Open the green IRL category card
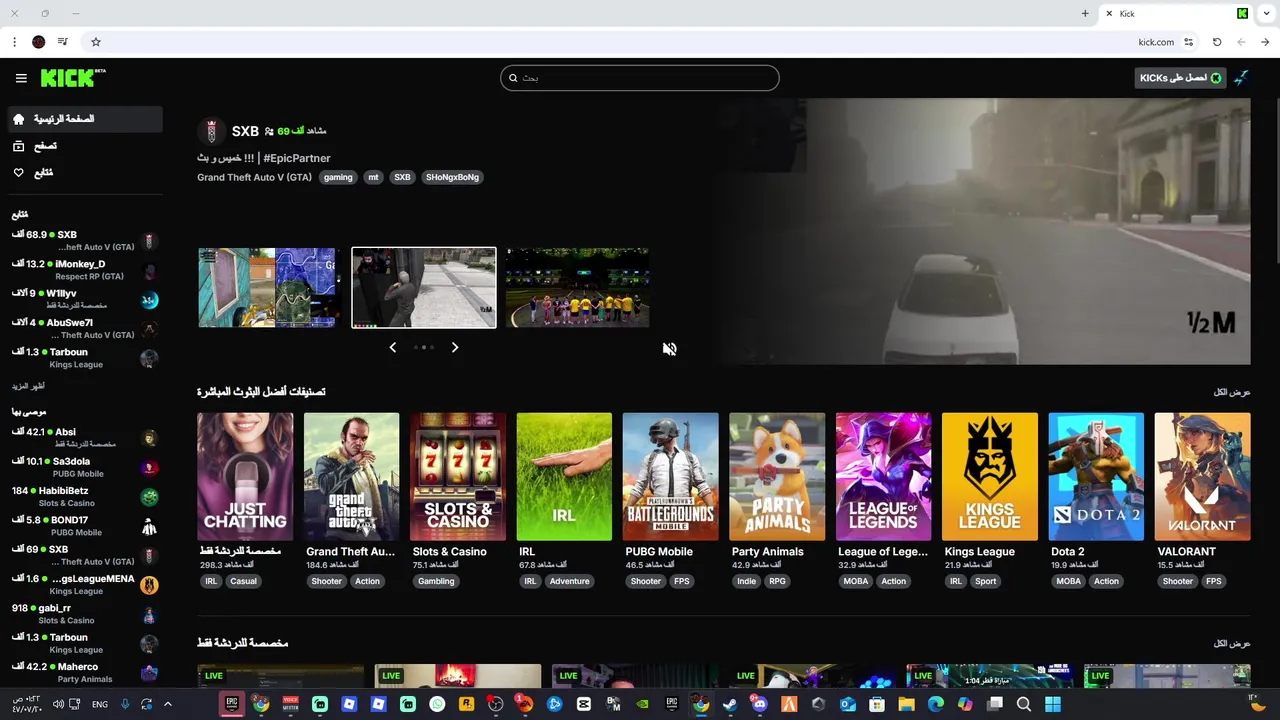This screenshot has width=1280, height=720. tap(564, 477)
